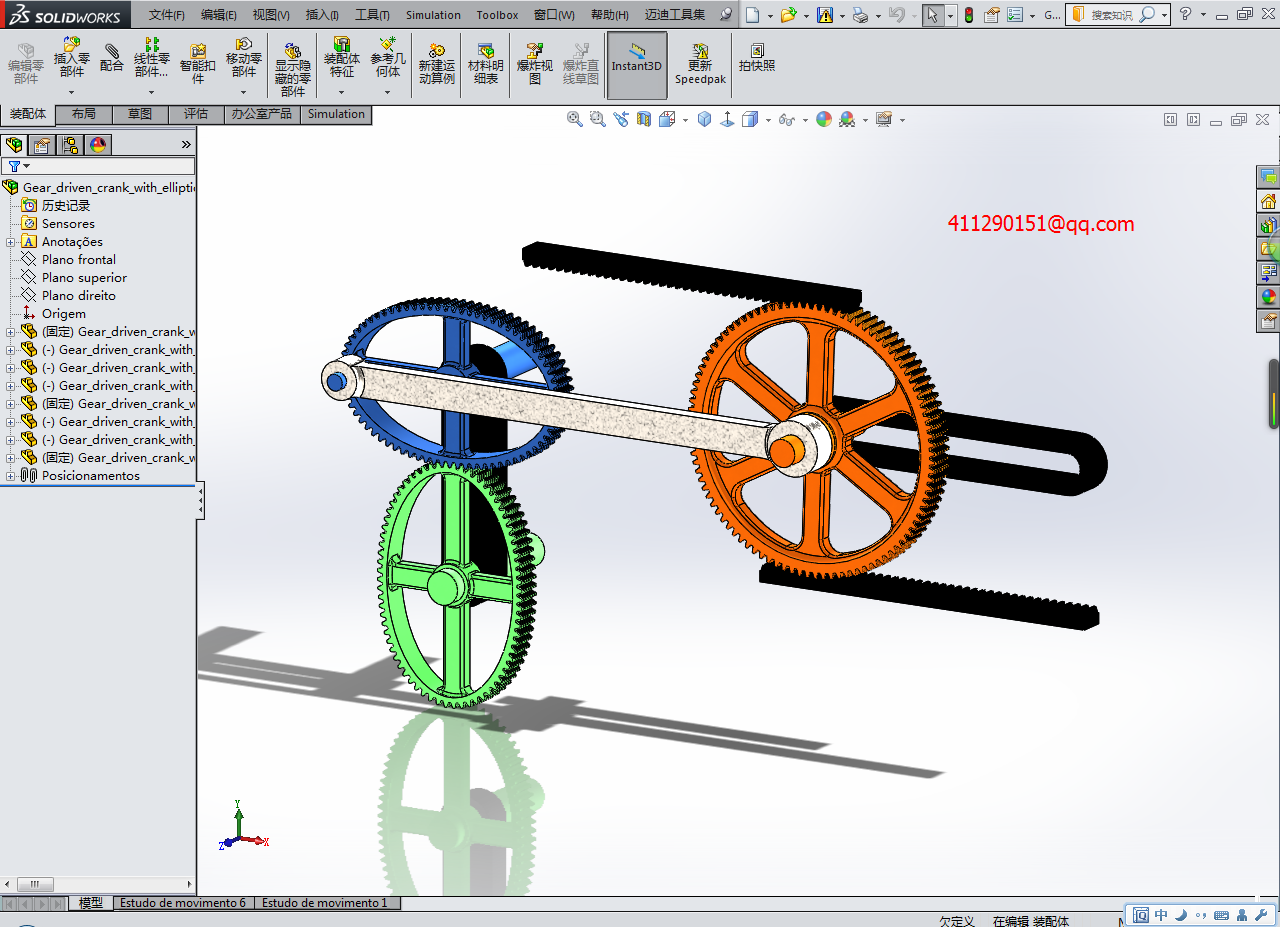Expand the Anotações tree node
The height and width of the screenshot is (927, 1280).
[x=10, y=242]
